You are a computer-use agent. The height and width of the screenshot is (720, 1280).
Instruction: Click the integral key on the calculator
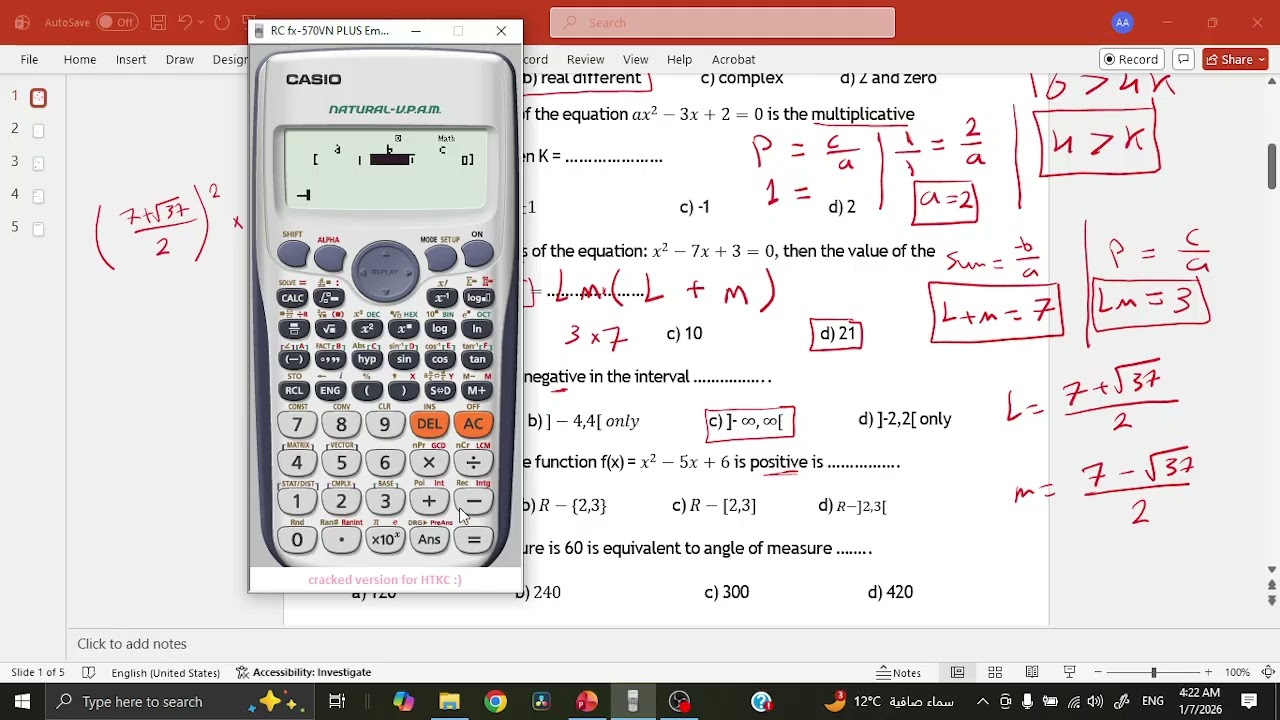coord(329,298)
